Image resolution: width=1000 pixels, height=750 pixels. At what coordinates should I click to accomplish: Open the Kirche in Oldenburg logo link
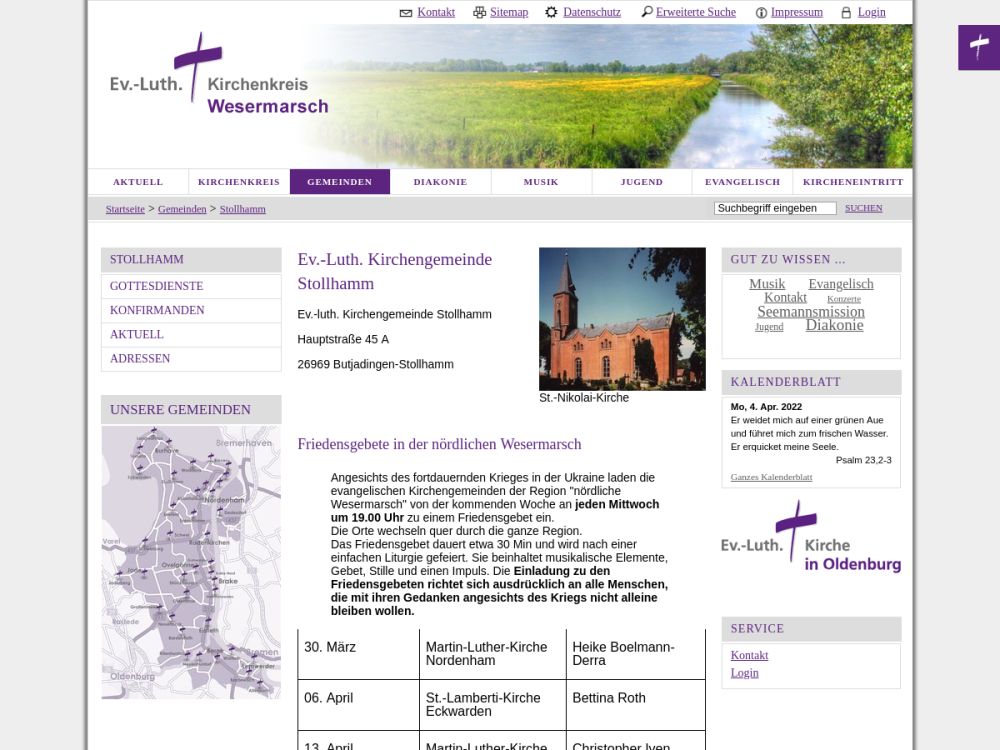(x=810, y=539)
